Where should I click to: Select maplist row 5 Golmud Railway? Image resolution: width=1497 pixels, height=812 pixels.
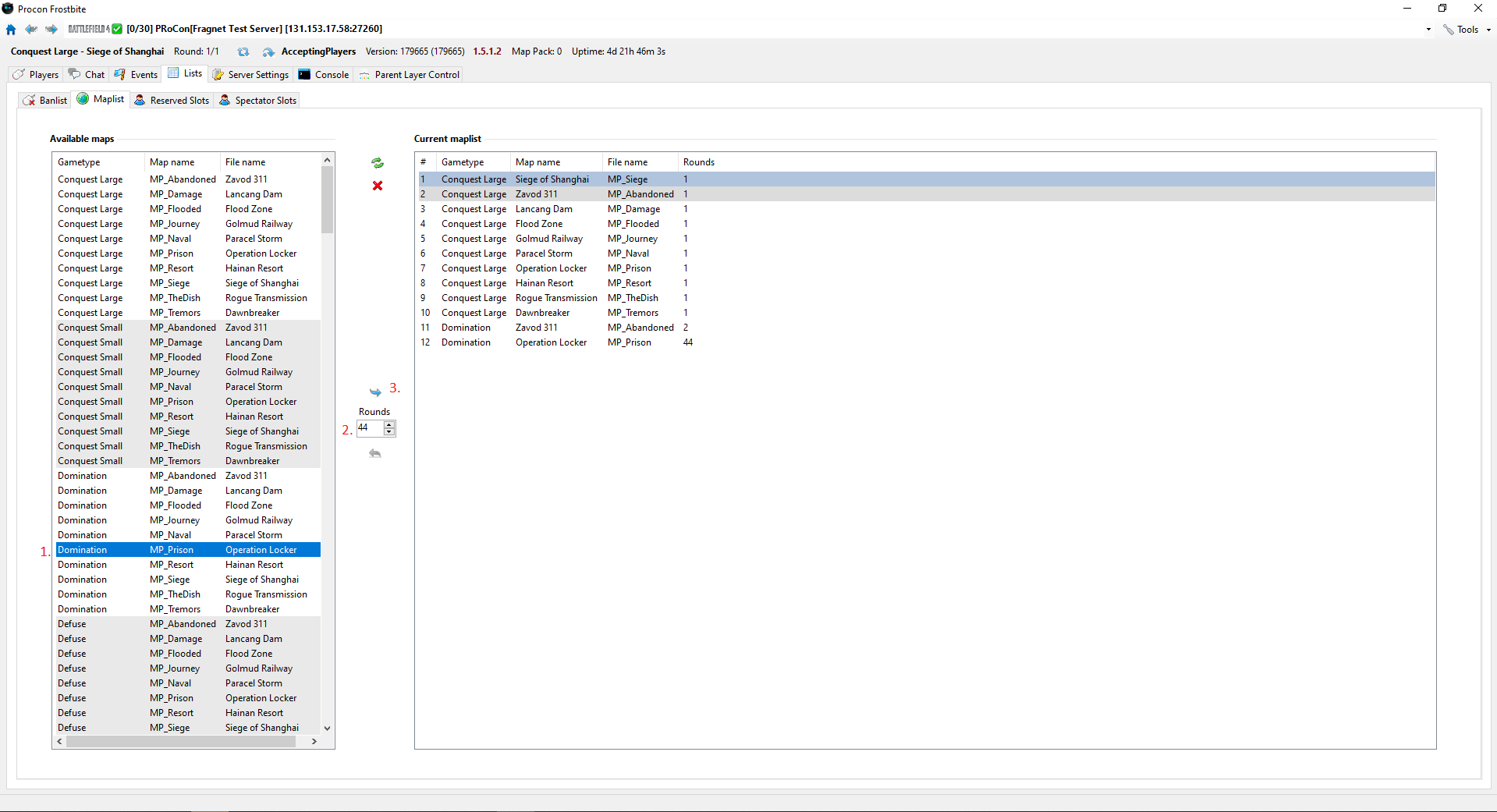926,239
